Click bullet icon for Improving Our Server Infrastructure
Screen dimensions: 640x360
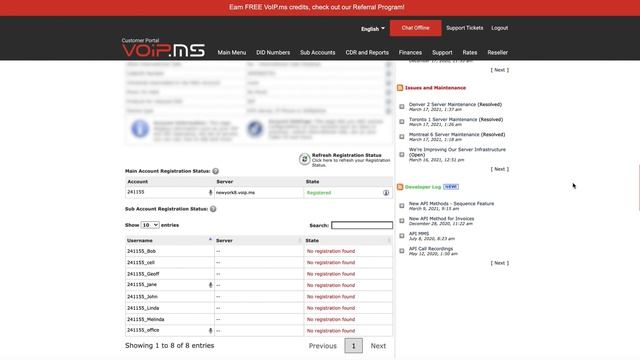[x=402, y=154]
